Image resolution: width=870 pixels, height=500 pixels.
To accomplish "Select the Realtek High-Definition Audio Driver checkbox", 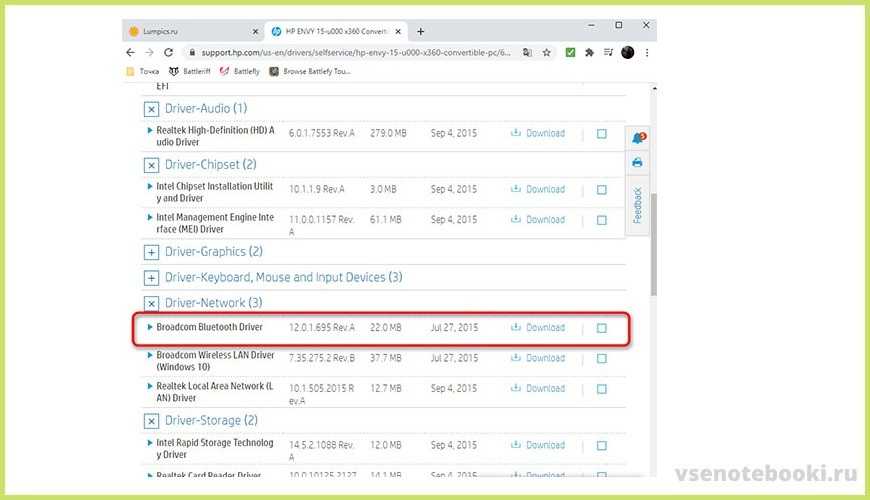I will tap(601, 133).
